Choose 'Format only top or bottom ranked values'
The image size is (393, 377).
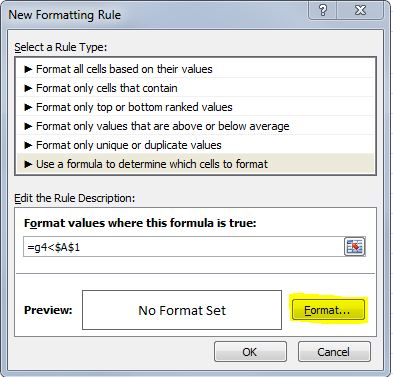coord(196,107)
